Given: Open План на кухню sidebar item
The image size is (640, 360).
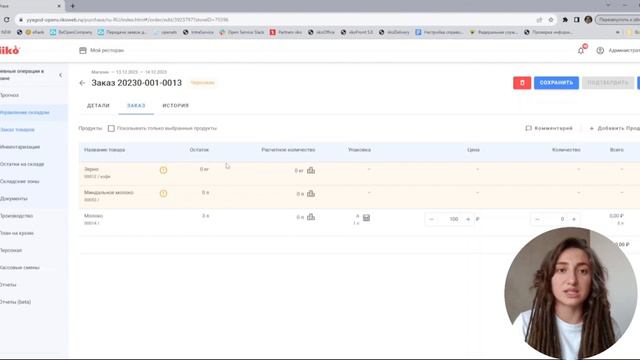Looking at the screenshot, I should 17,233.
